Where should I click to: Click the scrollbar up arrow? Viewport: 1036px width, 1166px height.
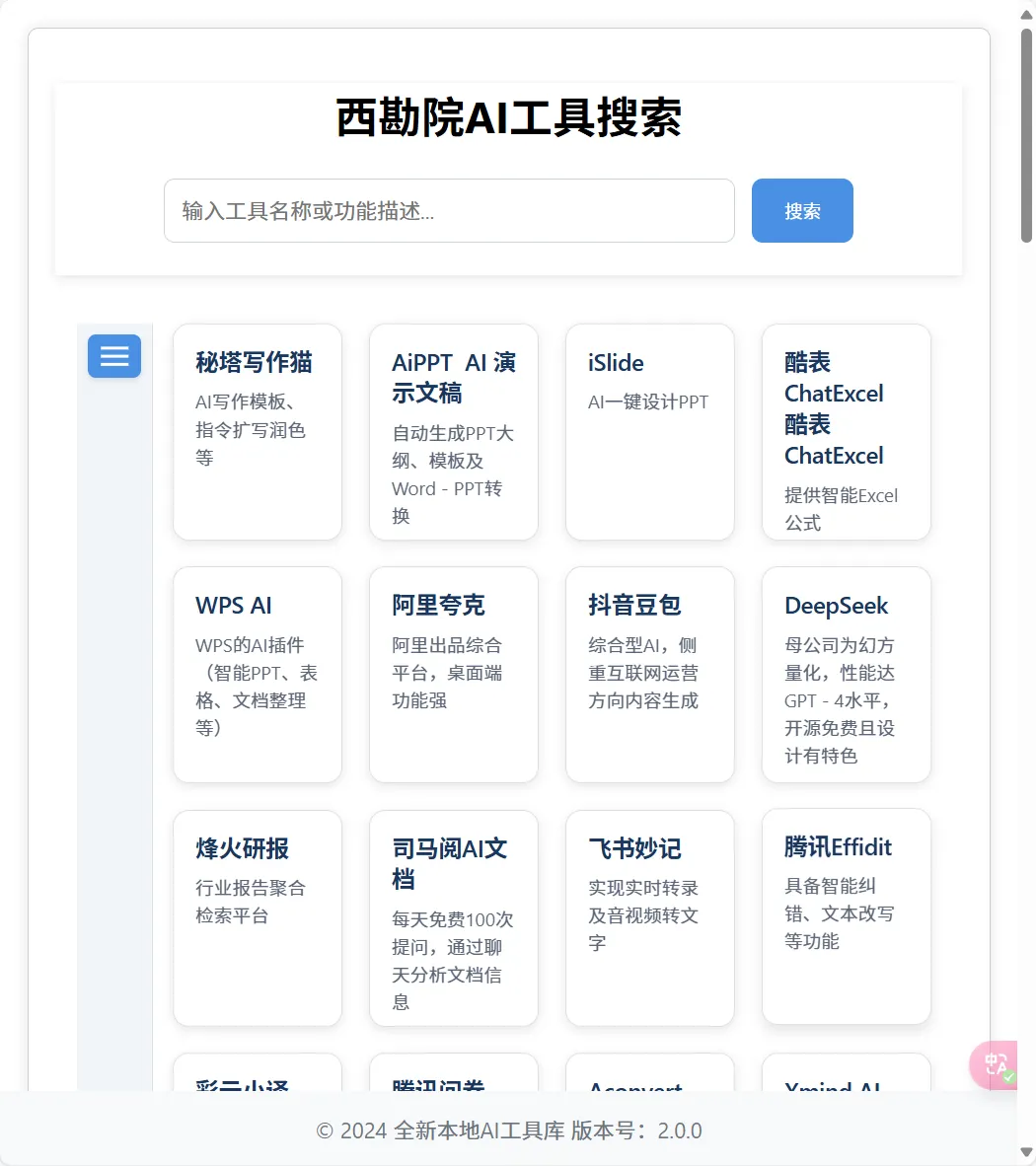1026,14
